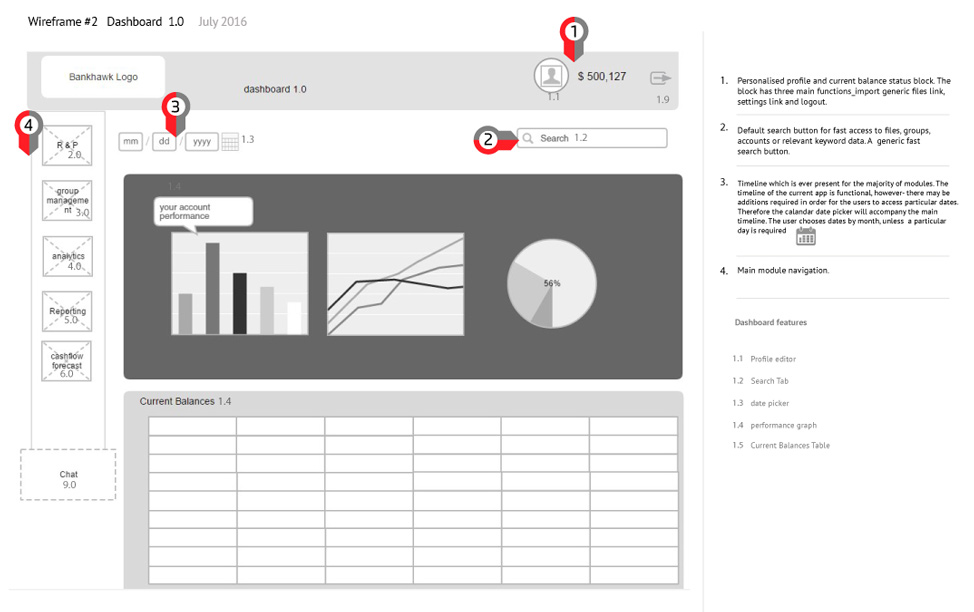Open the cashflow forecast module icon
The image size is (974, 612).
[x=67, y=361]
